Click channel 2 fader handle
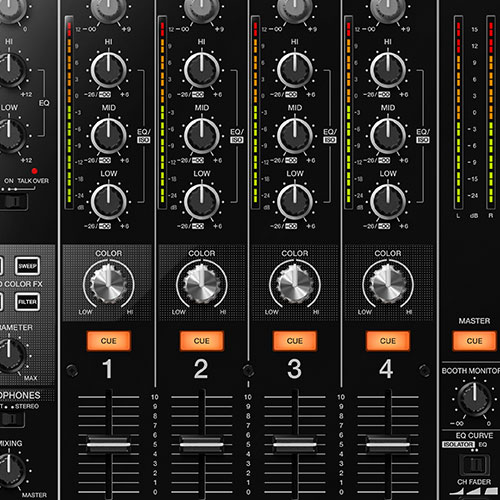The width and height of the screenshot is (500, 500). click(202, 444)
